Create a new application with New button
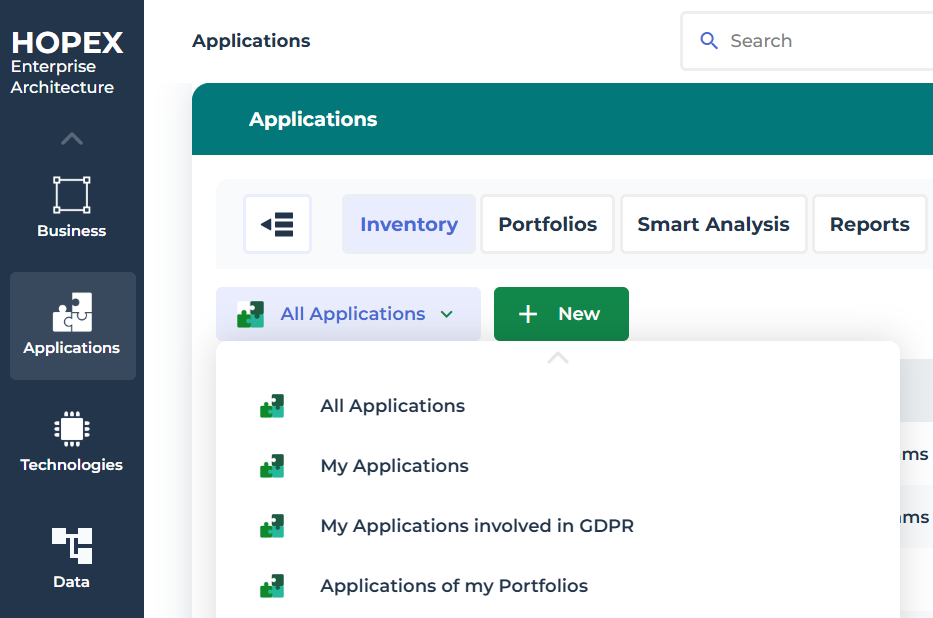Viewport: 933px width, 618px height. tap(561, 314)
